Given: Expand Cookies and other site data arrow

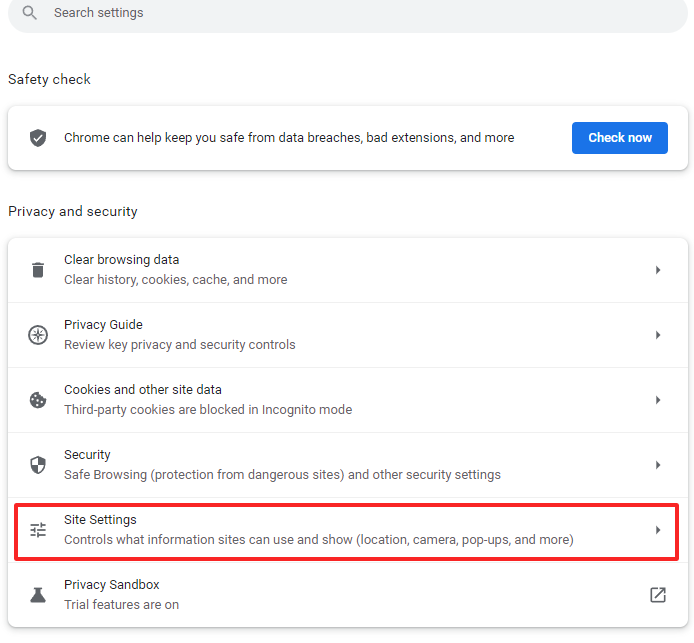Looking at the screenshot, I should (x=658, y=400).
